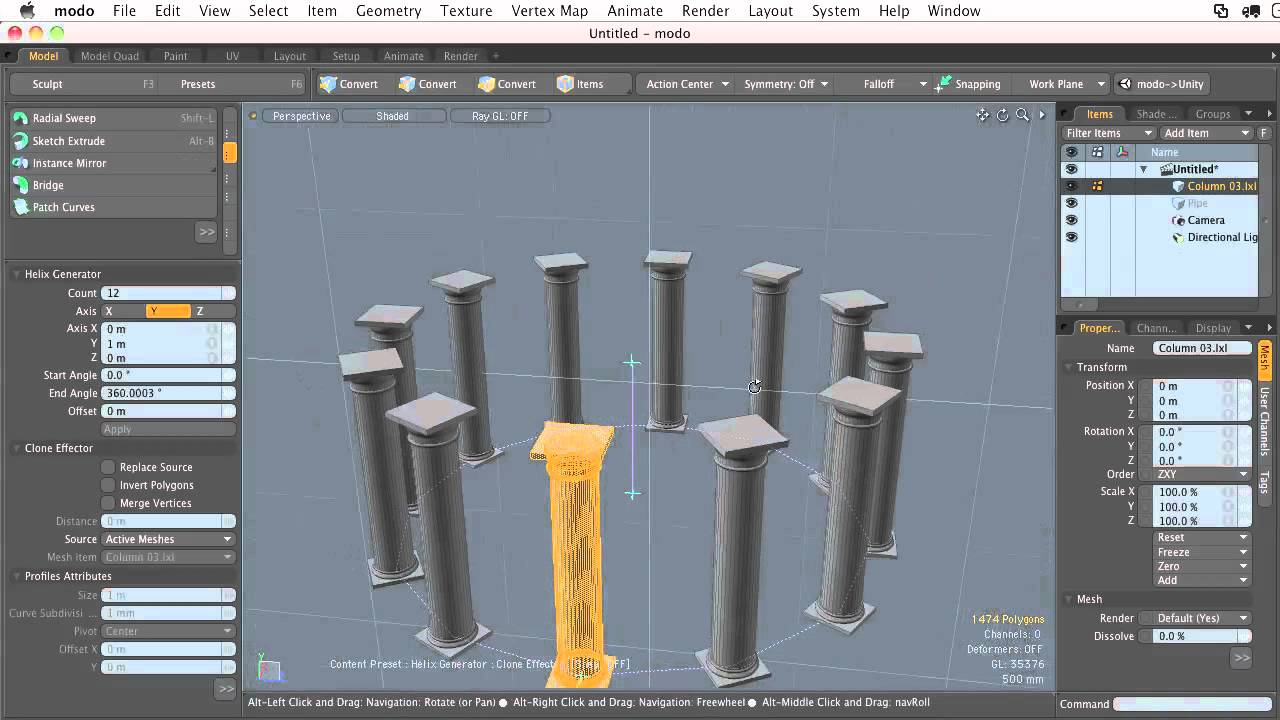Screen dimensions: 1280x720
Task: Click the mesh icon beside Column 03.lxl
Action: tap(1178, 186)
